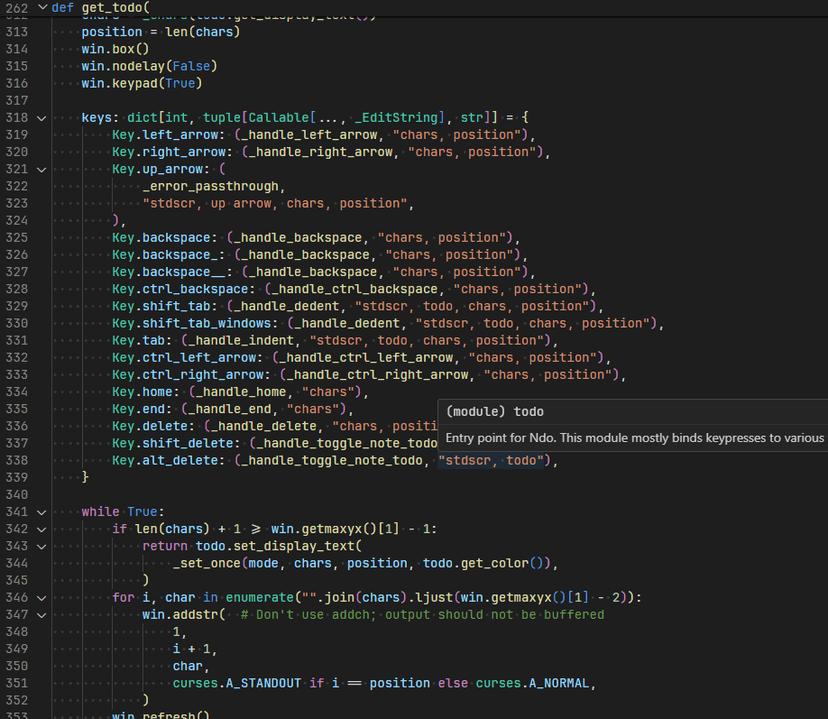Click 'curses.A_STANDOUT' attribute

coord(237,683)
